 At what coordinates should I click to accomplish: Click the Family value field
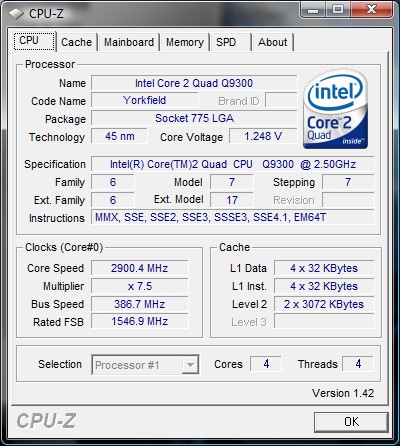pyautogui.click(x=113, y=182)
